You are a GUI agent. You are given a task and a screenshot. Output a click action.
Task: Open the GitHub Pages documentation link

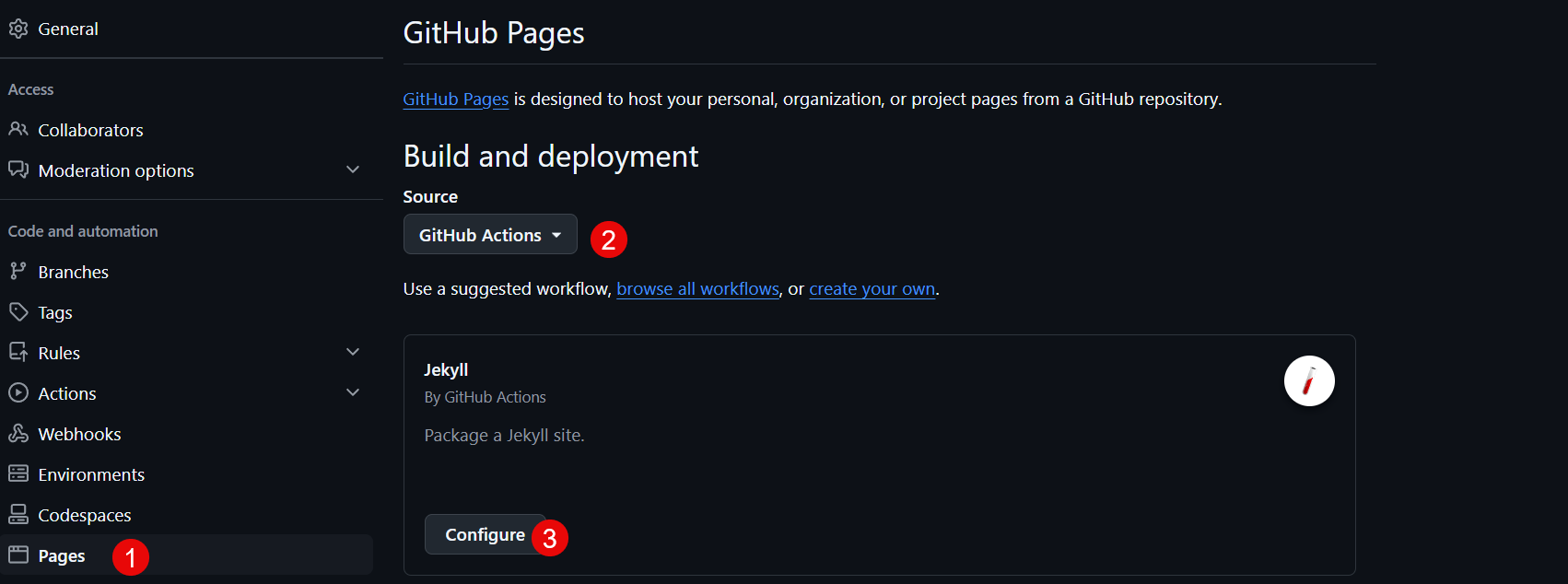point(456,99)
